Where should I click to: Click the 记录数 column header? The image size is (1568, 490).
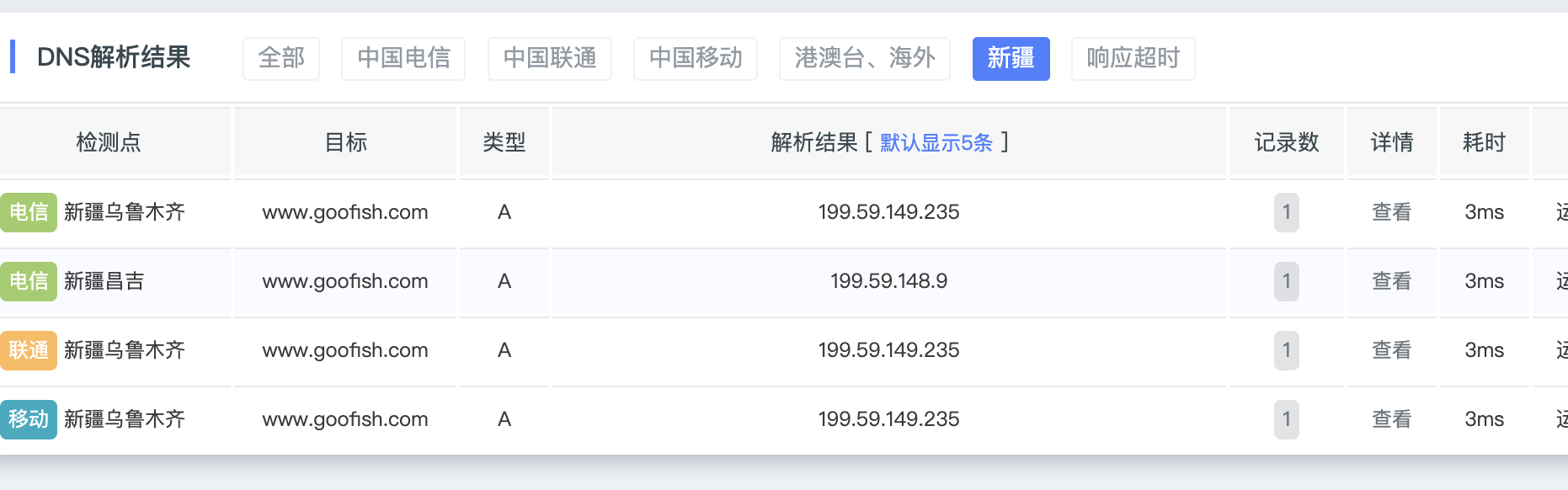1286,143
